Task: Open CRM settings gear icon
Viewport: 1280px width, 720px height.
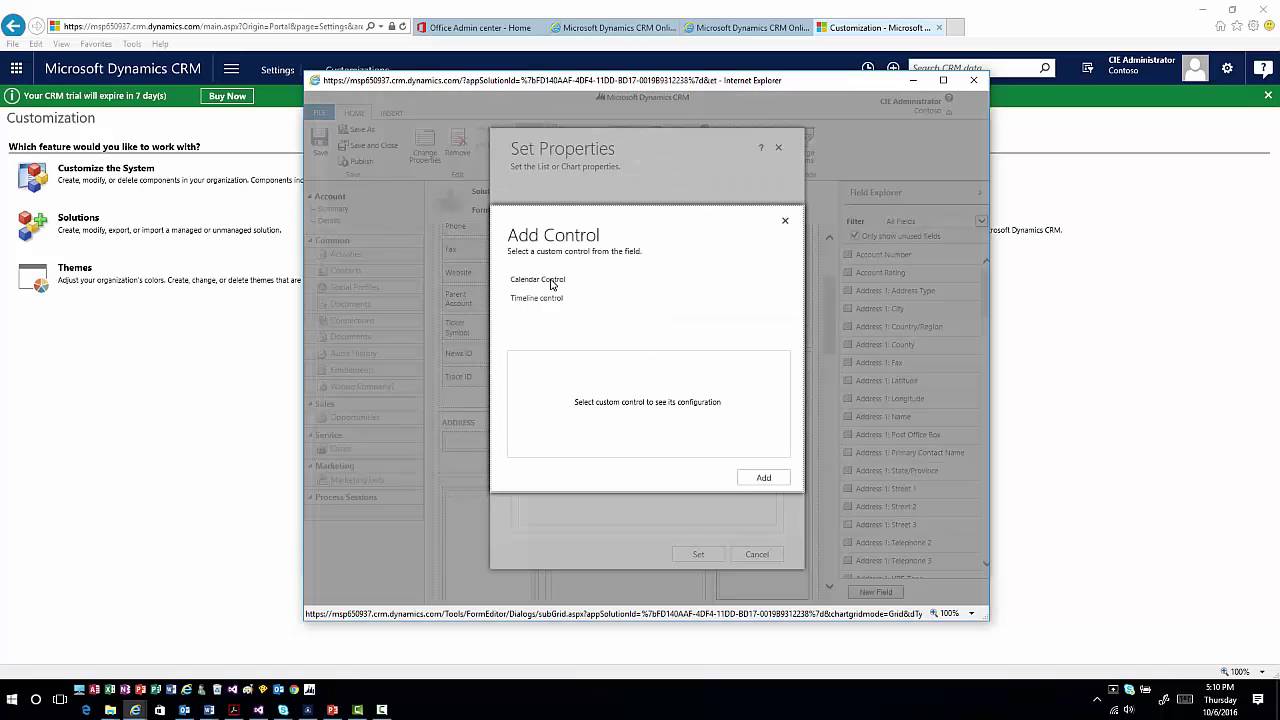Action: point(1228,68)
